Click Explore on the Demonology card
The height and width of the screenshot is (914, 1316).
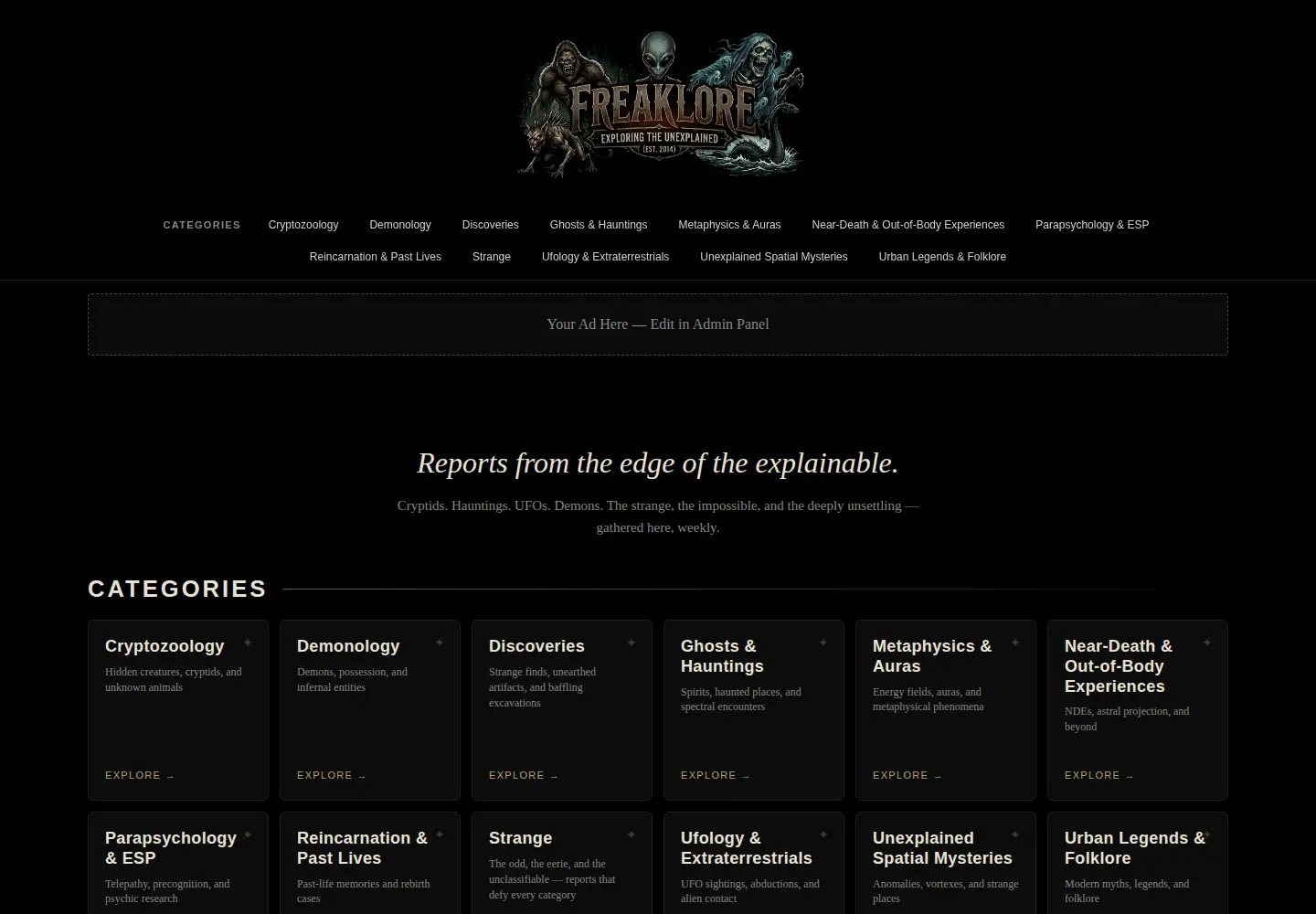coord(332,775)
